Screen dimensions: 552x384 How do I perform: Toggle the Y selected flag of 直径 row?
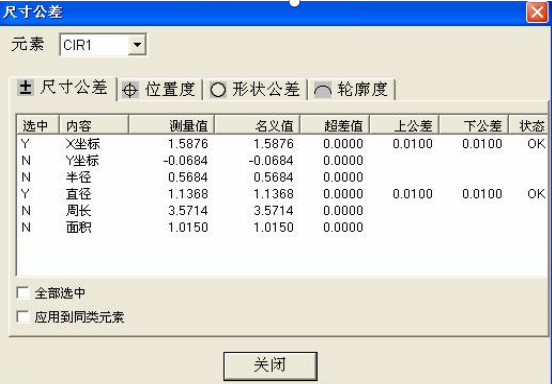[x=25, y=194]
